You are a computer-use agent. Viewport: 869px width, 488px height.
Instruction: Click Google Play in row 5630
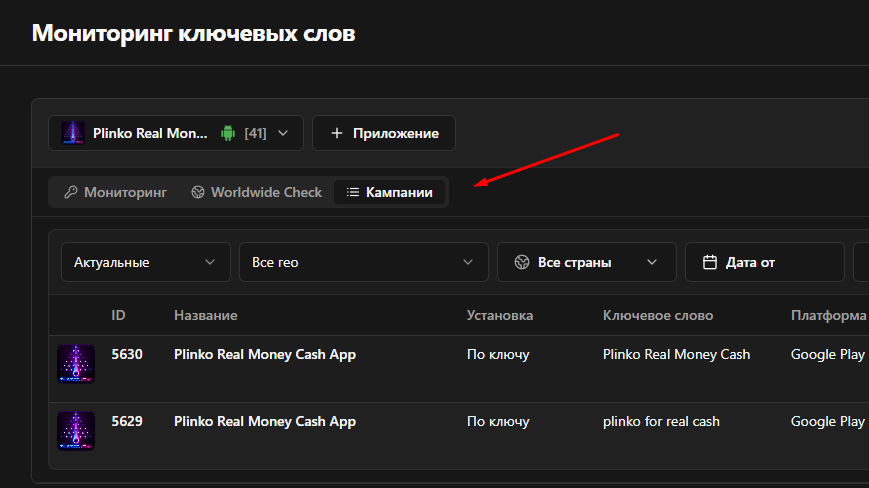tap(827, 355)
